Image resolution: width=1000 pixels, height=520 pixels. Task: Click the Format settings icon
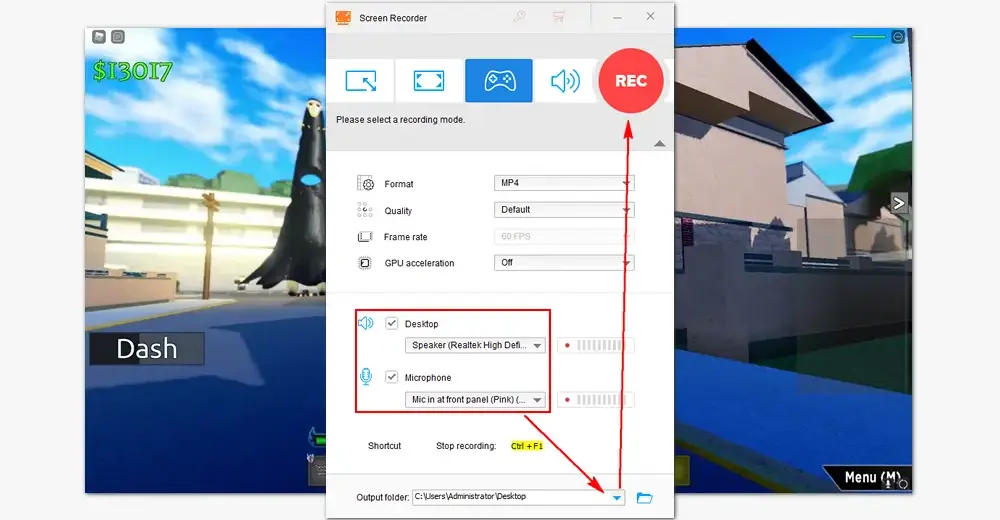[365, 184]
